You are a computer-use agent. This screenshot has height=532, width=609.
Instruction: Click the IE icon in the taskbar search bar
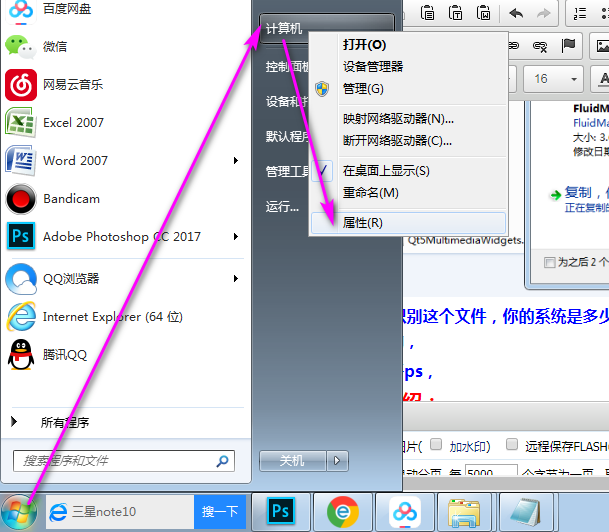[58, 512]
